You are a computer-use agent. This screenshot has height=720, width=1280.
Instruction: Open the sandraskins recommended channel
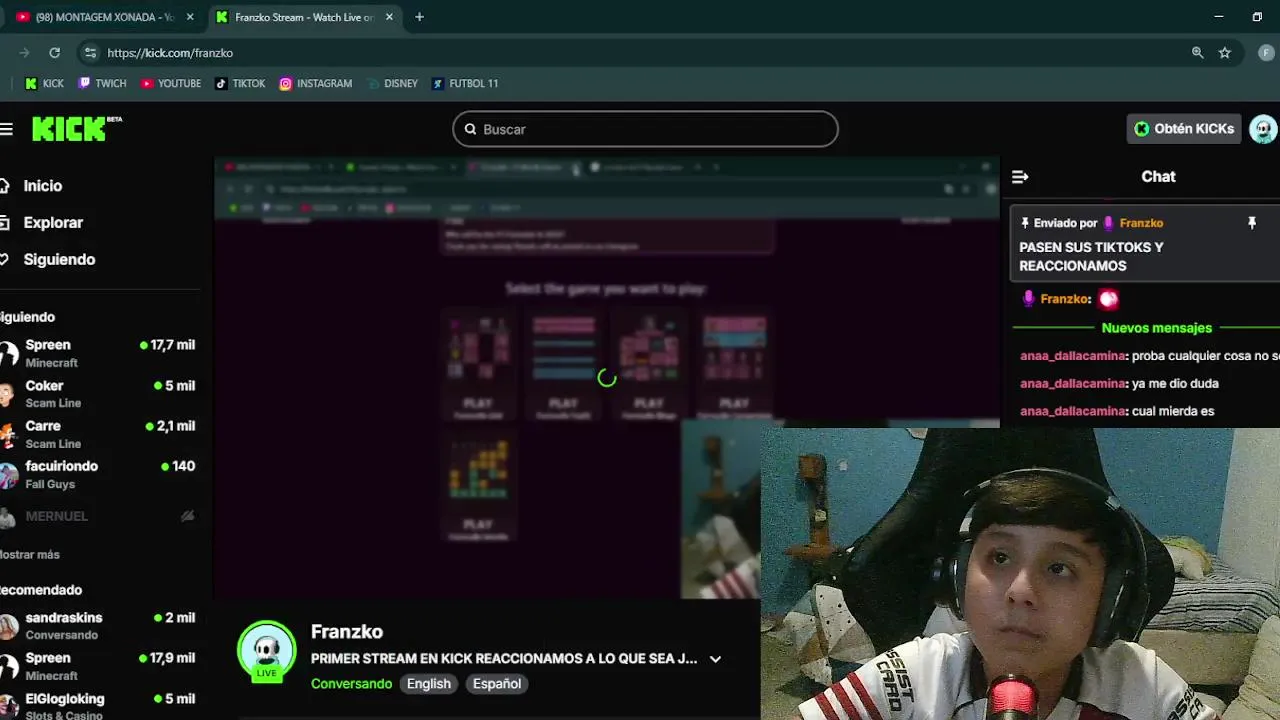[98, 626]
